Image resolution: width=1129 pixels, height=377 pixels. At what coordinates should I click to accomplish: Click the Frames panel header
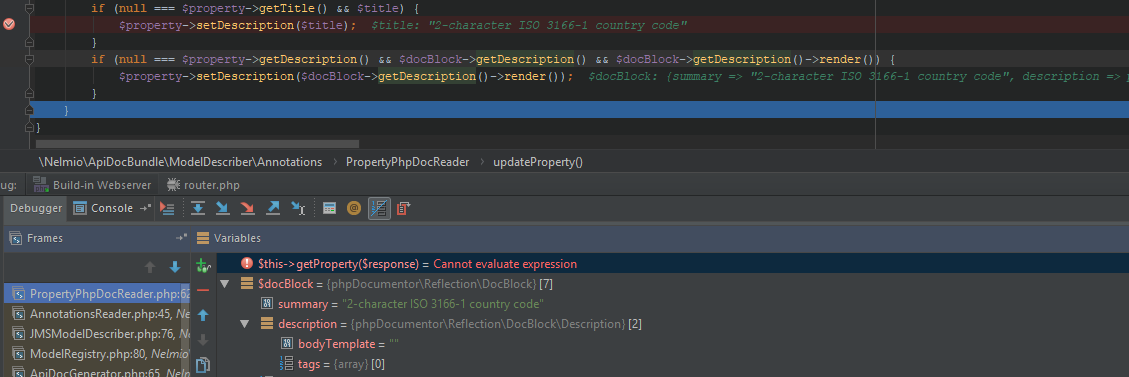click(96, 237)
